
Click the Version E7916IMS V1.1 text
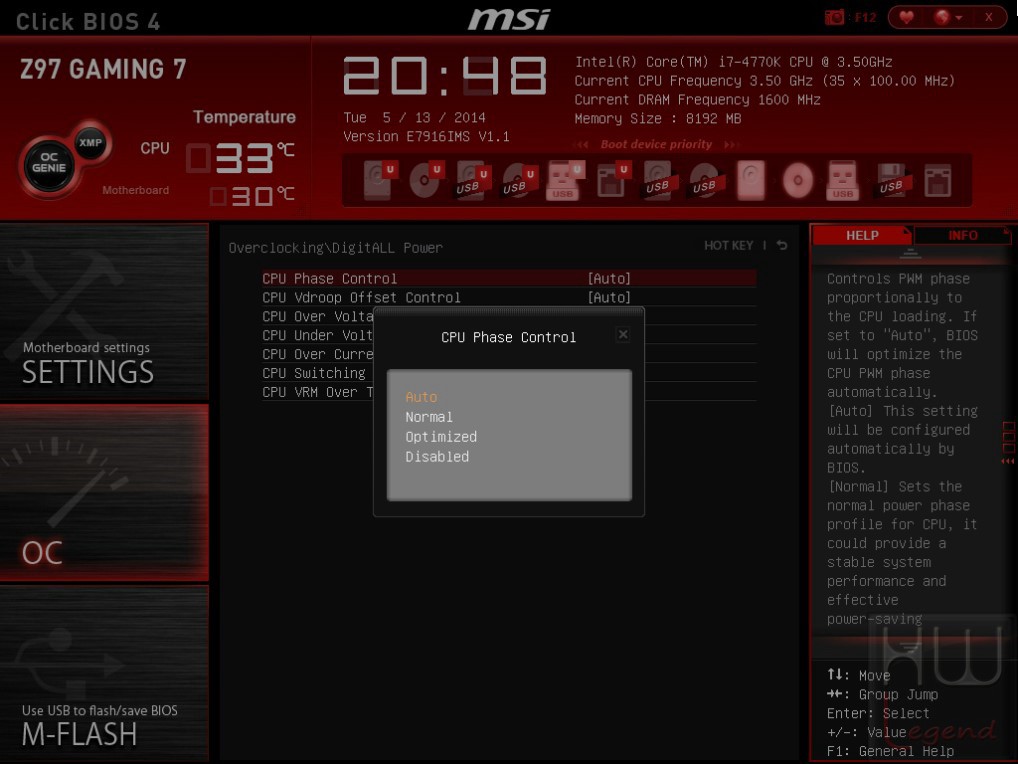click(x=426, y=136)
